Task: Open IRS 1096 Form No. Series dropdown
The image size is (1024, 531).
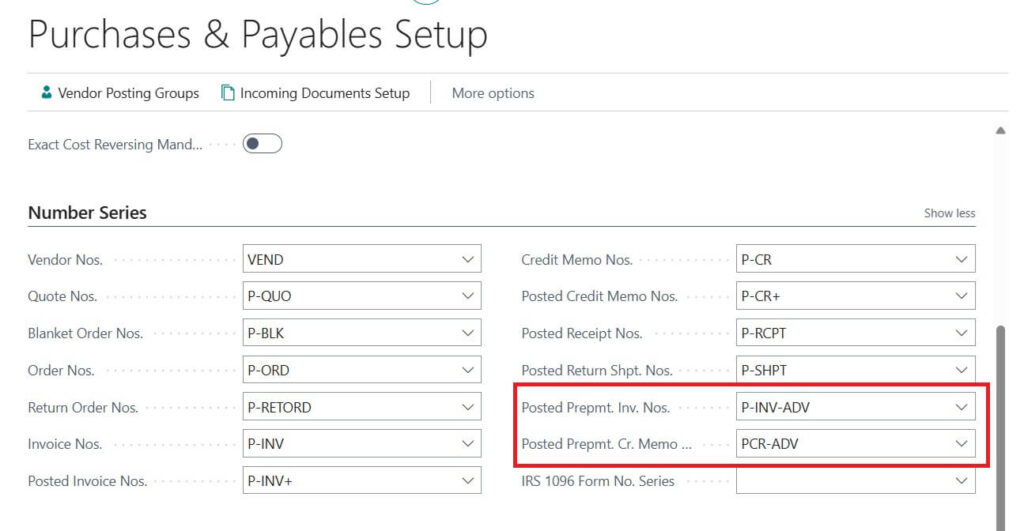Action: pos(961,481)
